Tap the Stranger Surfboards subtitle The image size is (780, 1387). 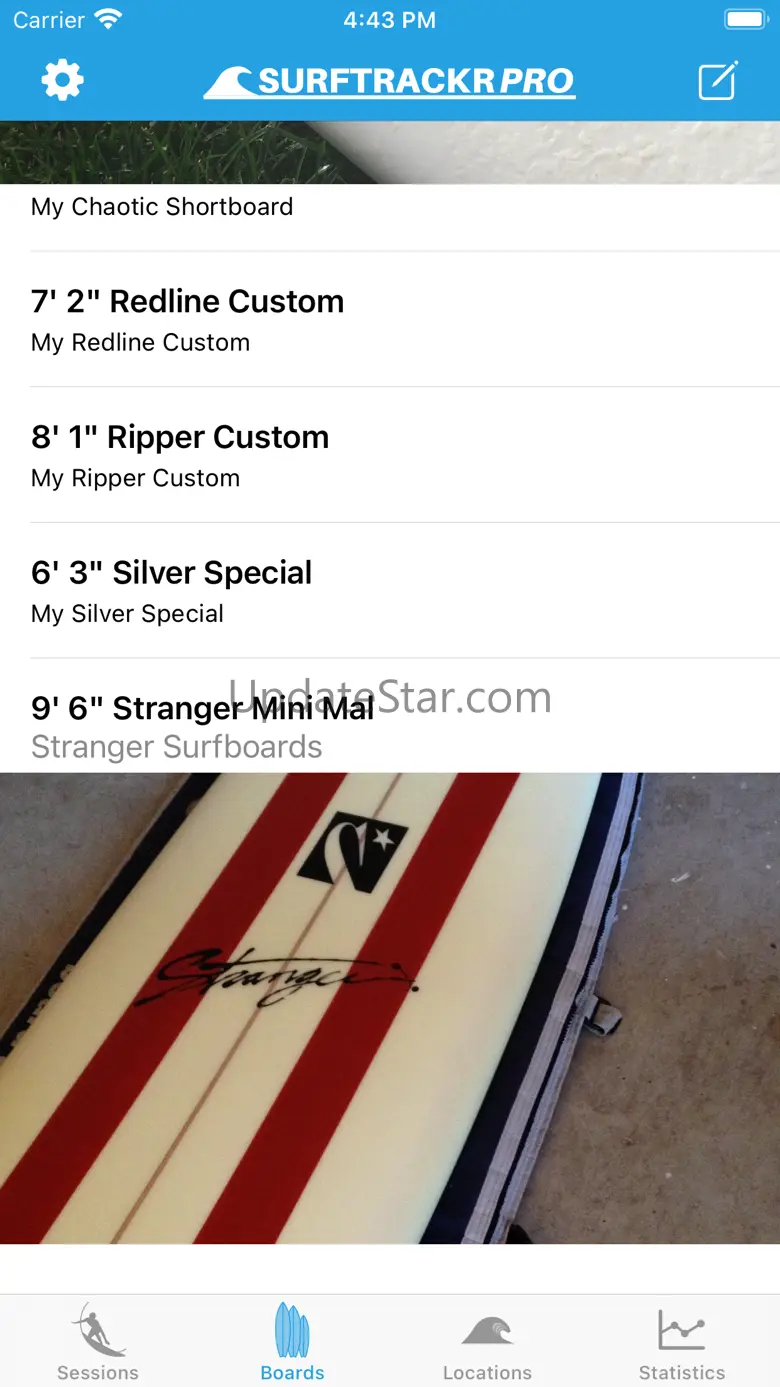pyautogui.click(x=177, y=747)
